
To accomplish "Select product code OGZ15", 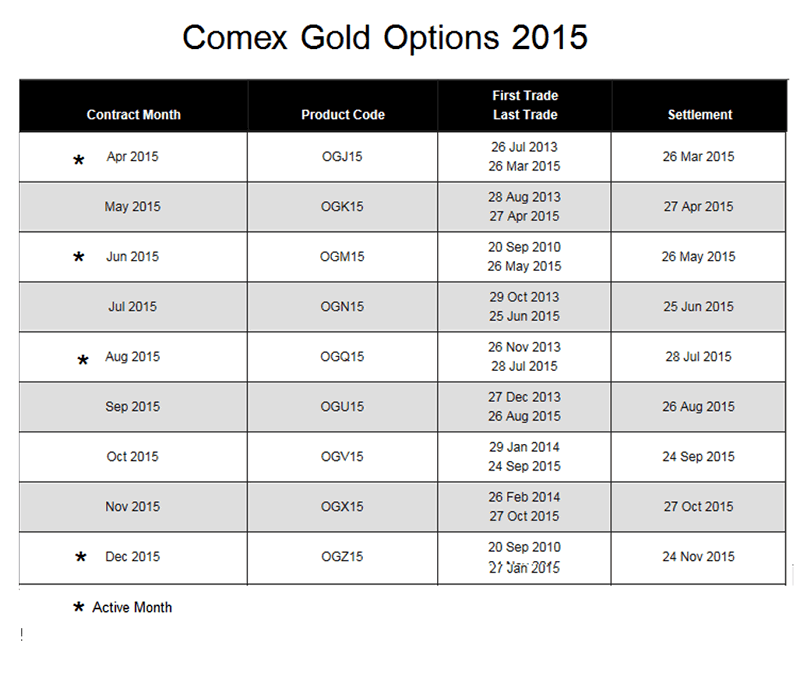I will pos(342,557).
